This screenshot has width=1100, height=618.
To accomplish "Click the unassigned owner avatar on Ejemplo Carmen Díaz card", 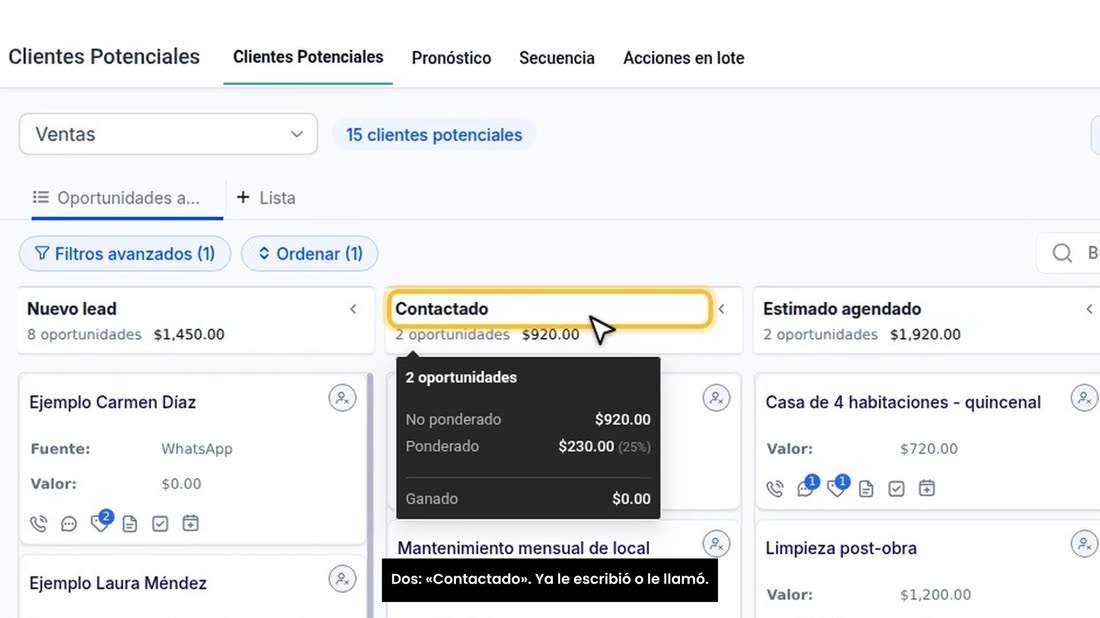I will [x=342, y=398].
